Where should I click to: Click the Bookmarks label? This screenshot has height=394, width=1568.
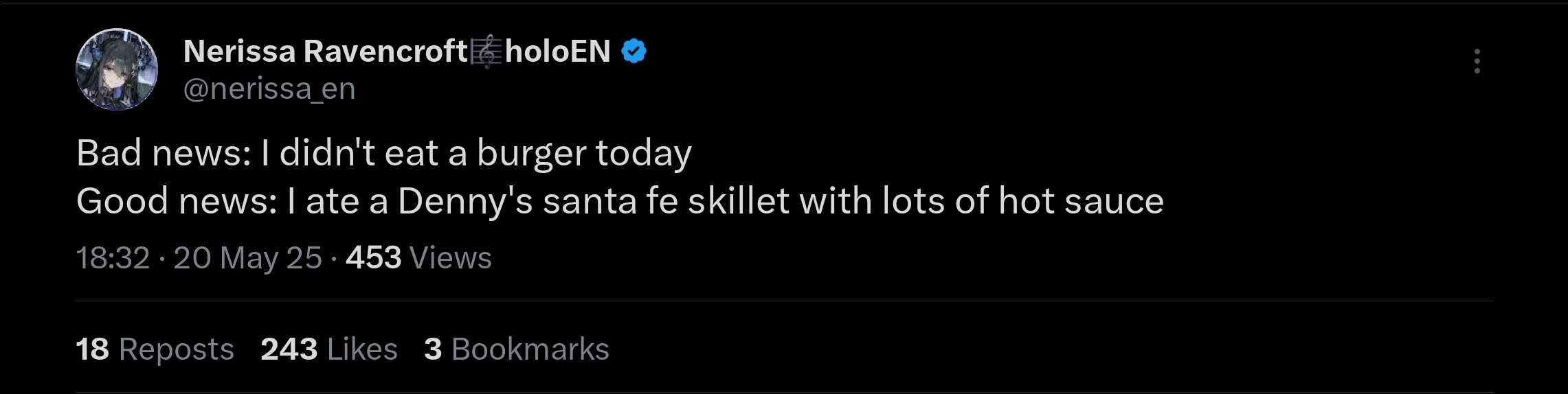[530, 349]
